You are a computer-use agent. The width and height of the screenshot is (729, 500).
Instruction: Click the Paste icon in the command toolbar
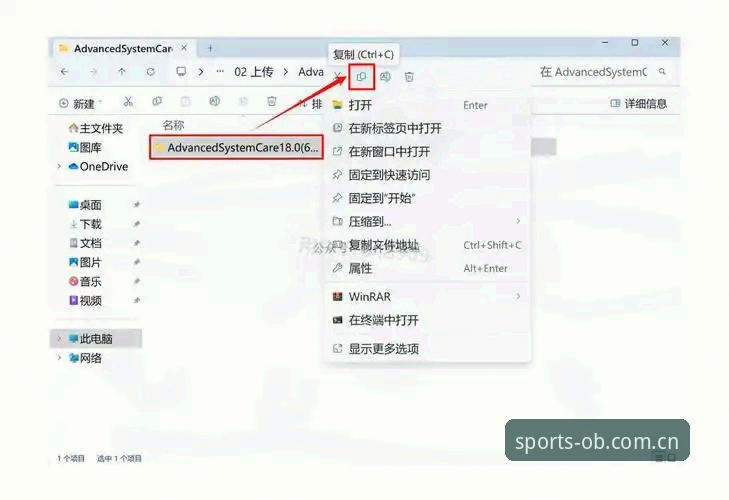click(186, 101)
